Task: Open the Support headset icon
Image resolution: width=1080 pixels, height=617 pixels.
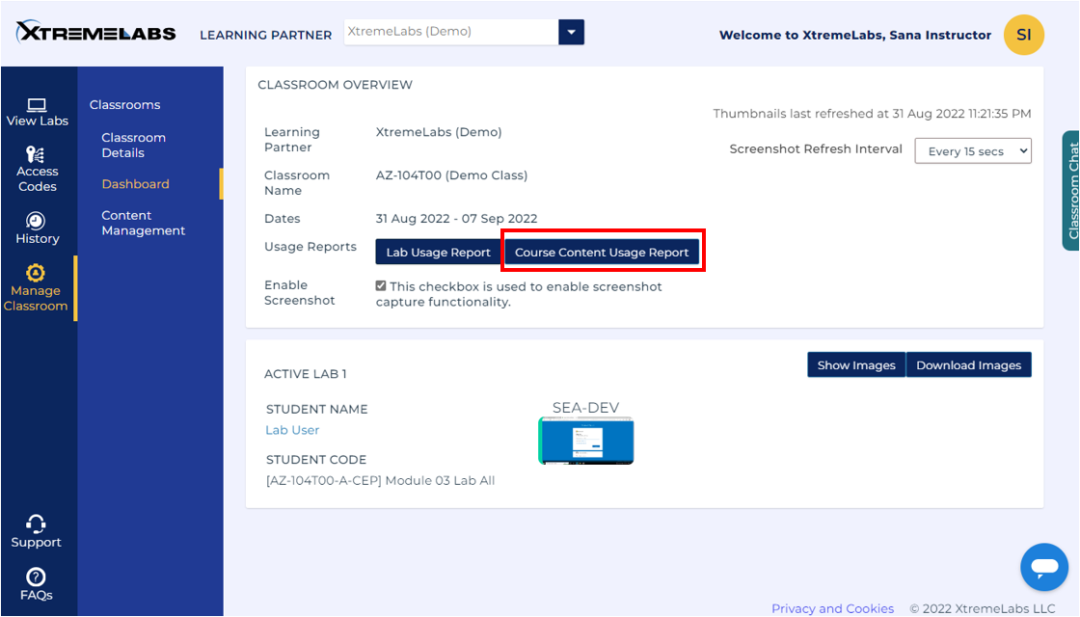Action: point(36,524)
